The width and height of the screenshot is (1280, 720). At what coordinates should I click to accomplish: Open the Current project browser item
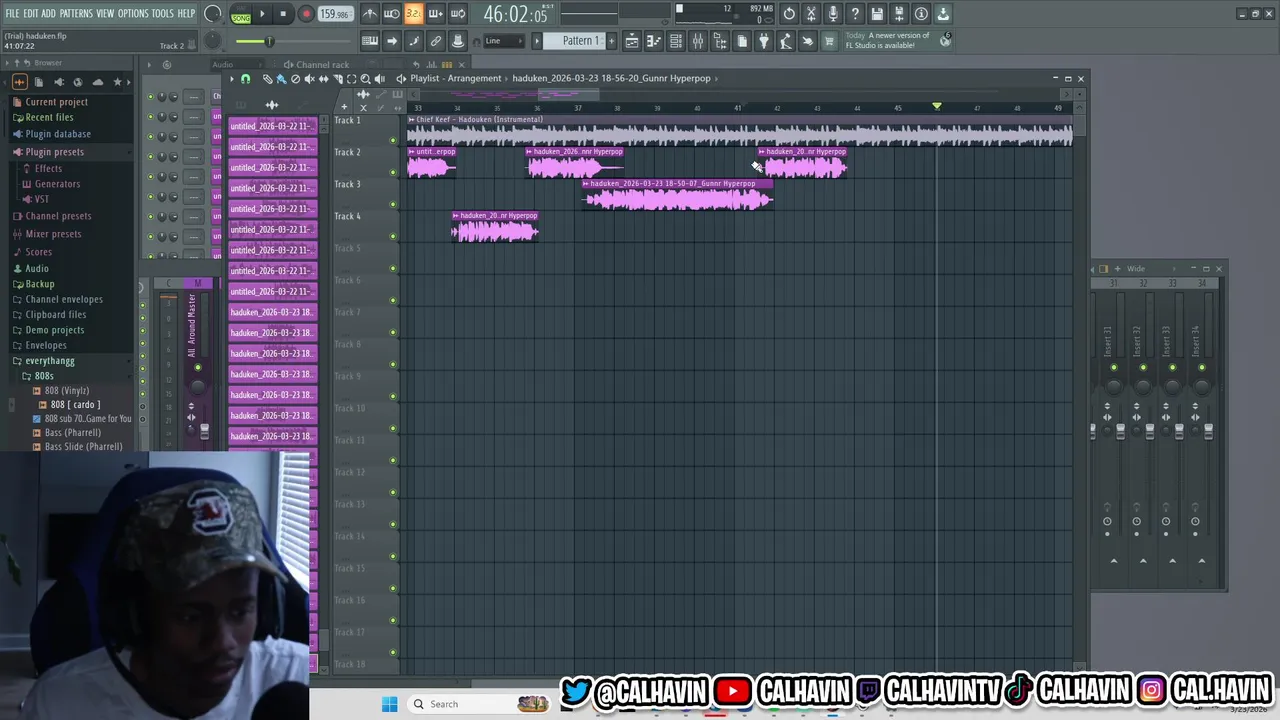pos(56,102)
